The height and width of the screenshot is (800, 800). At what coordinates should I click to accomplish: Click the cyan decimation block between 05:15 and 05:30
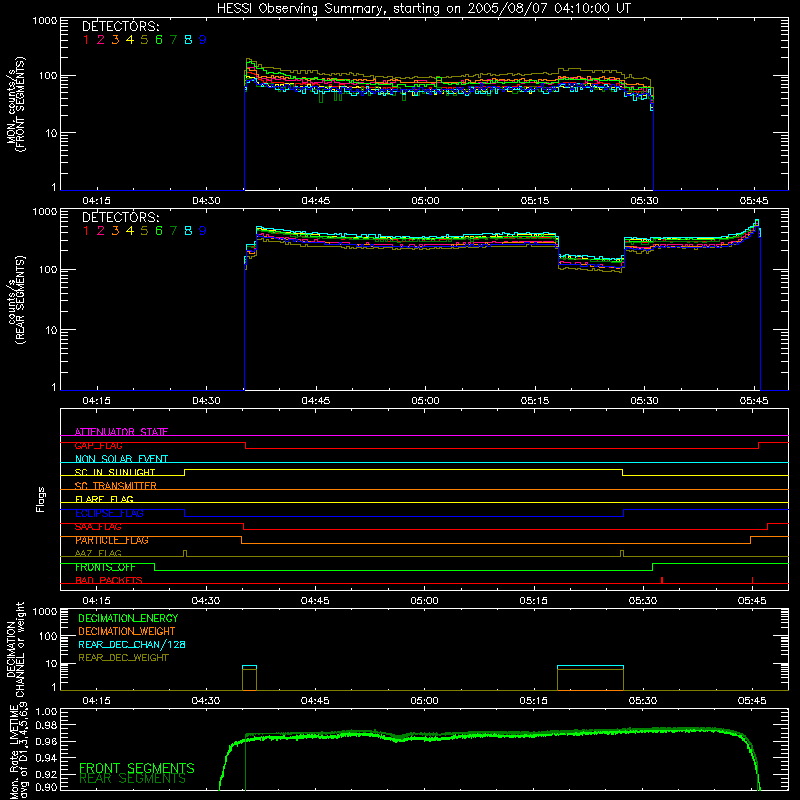[590, 667]
